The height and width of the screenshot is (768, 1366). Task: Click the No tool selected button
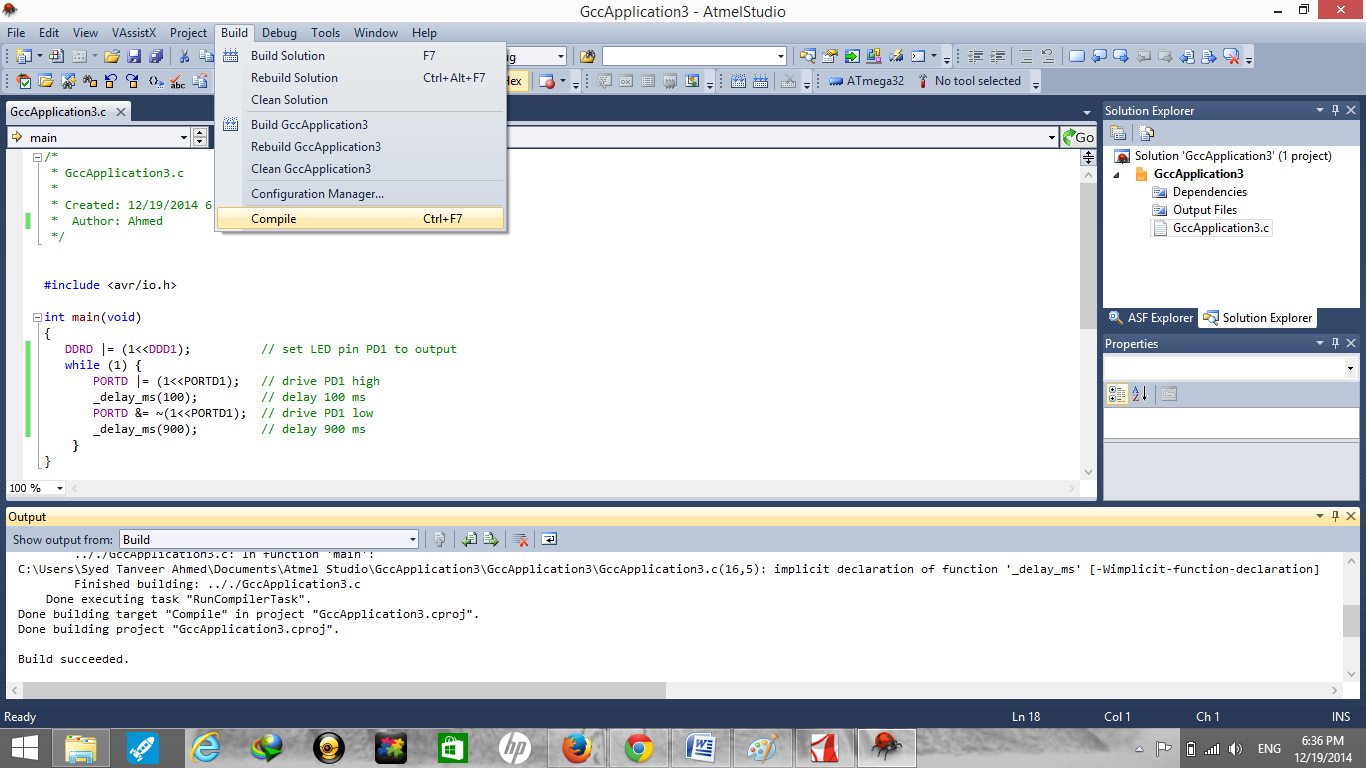968,82
